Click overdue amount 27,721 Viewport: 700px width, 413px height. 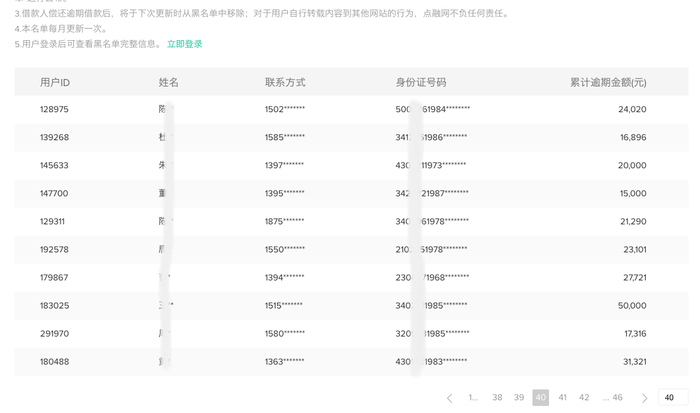pos(635,278)
